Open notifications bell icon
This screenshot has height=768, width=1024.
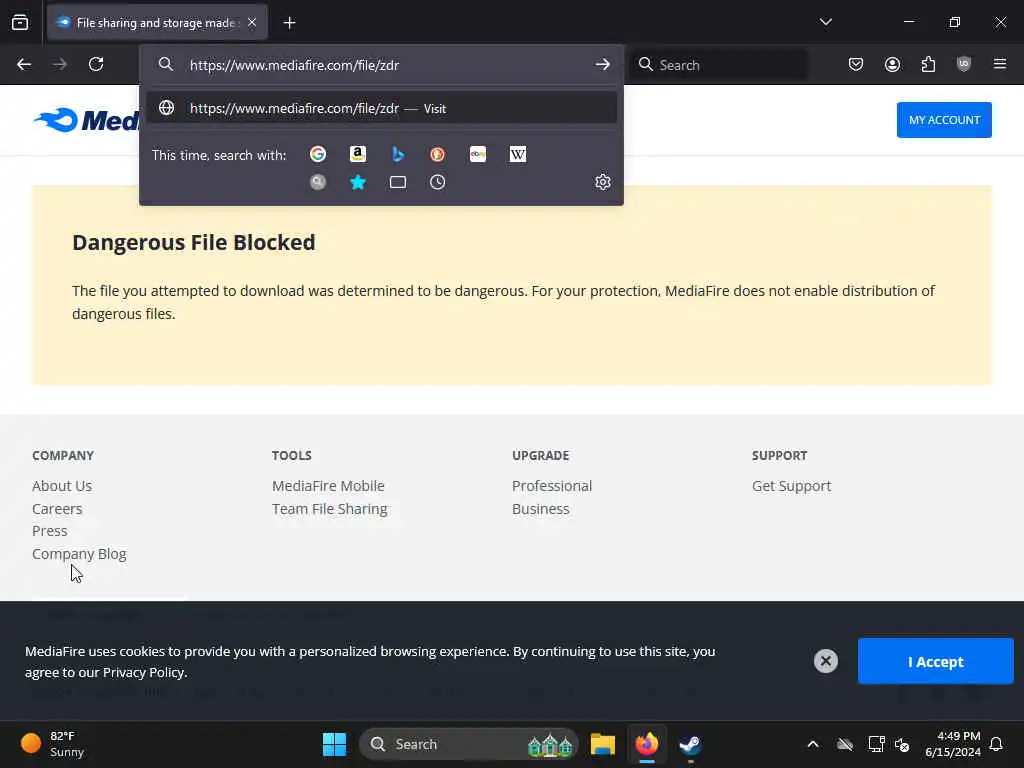996,744
